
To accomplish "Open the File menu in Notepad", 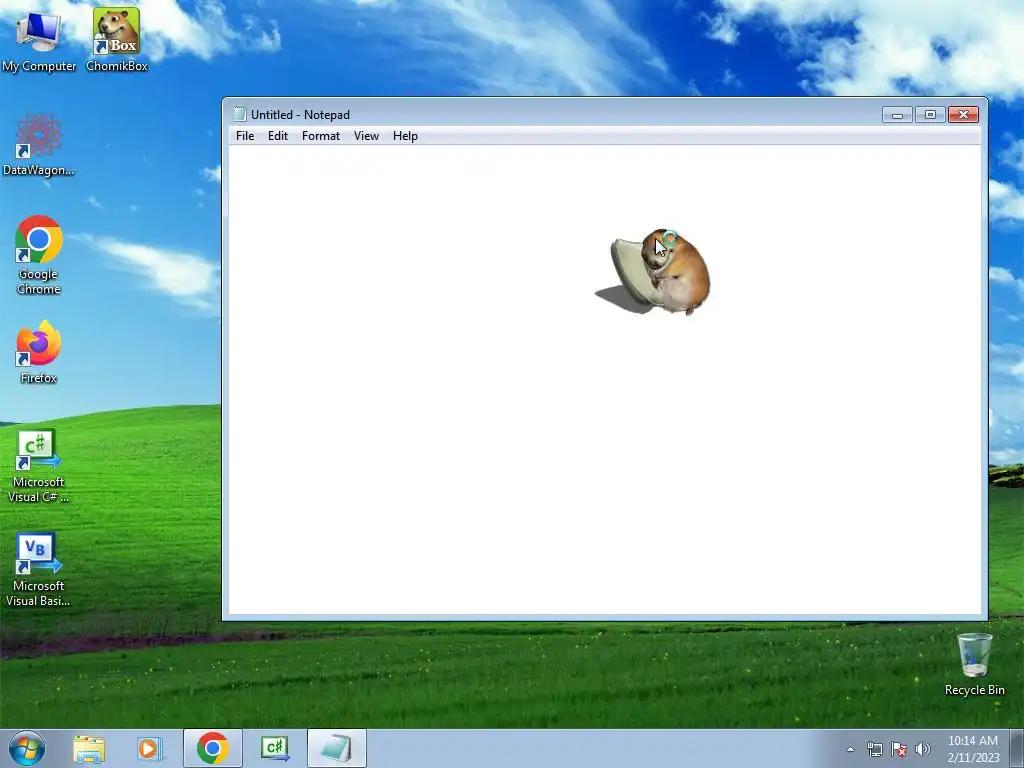I will 245,136.
